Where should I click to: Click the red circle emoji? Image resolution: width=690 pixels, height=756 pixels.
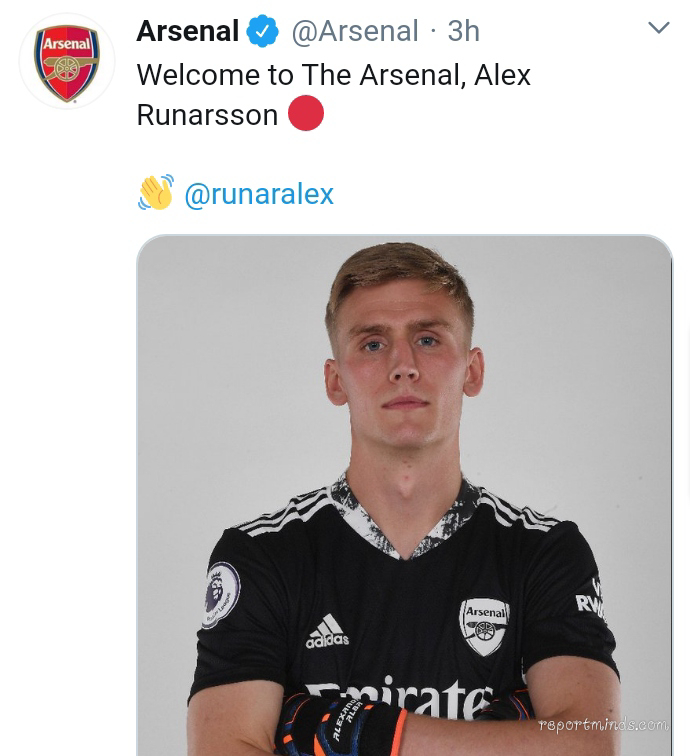[x=306, y=114]
